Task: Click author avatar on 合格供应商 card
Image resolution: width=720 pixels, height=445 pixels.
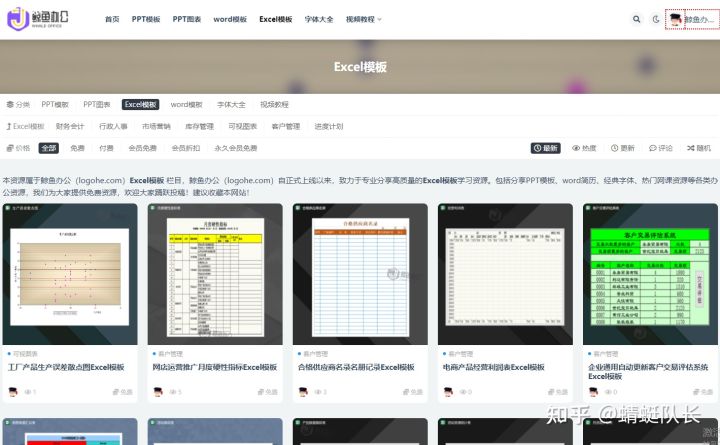Action: click(x=303, y=392)
